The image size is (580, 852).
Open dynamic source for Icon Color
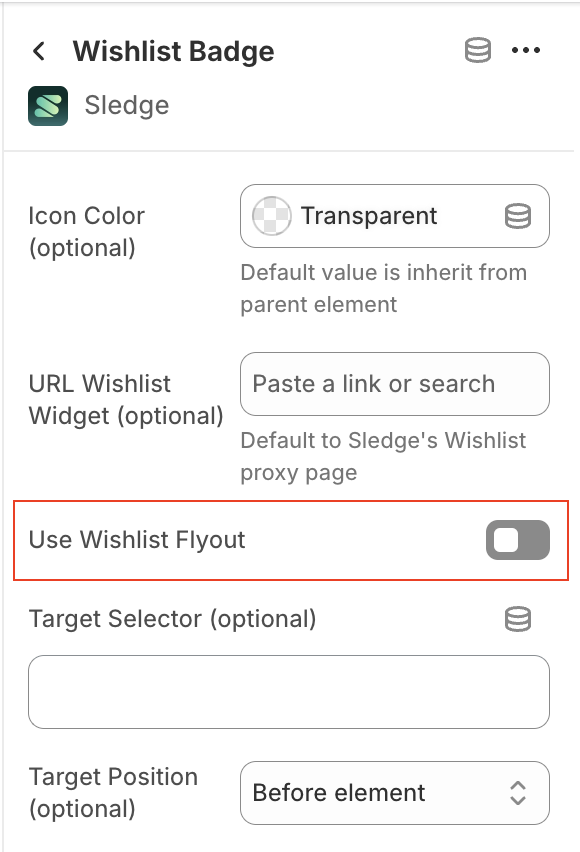point(518,216)
